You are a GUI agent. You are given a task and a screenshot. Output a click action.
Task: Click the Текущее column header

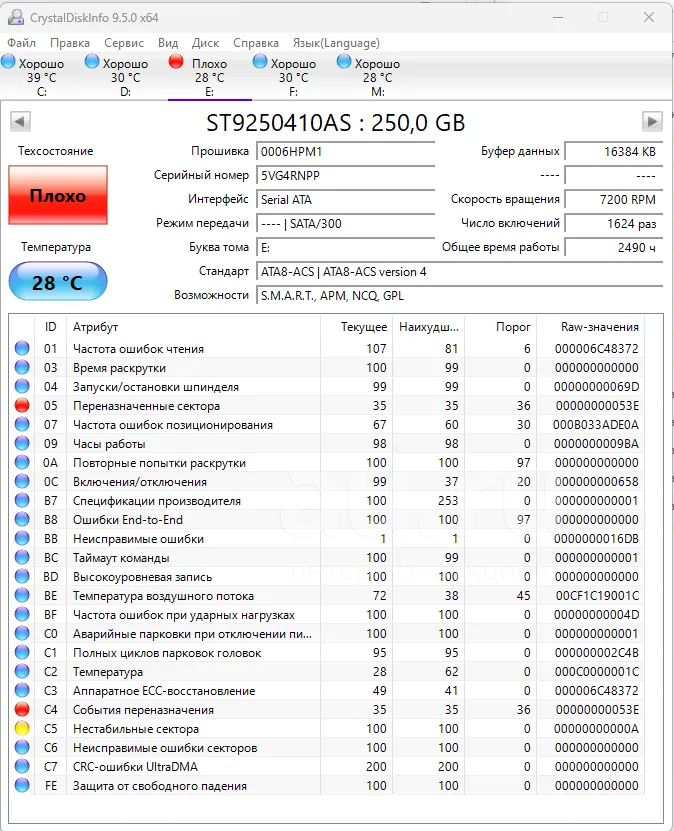[357, 327]
